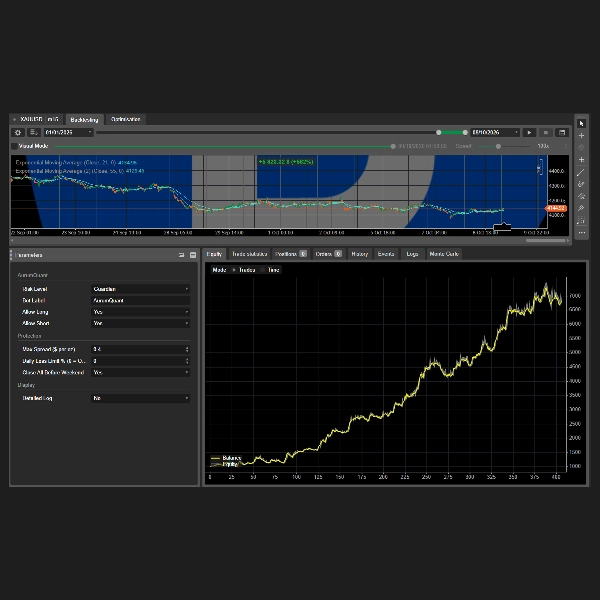
Task: Click the Equity legend entry
Action: (225, 464)
